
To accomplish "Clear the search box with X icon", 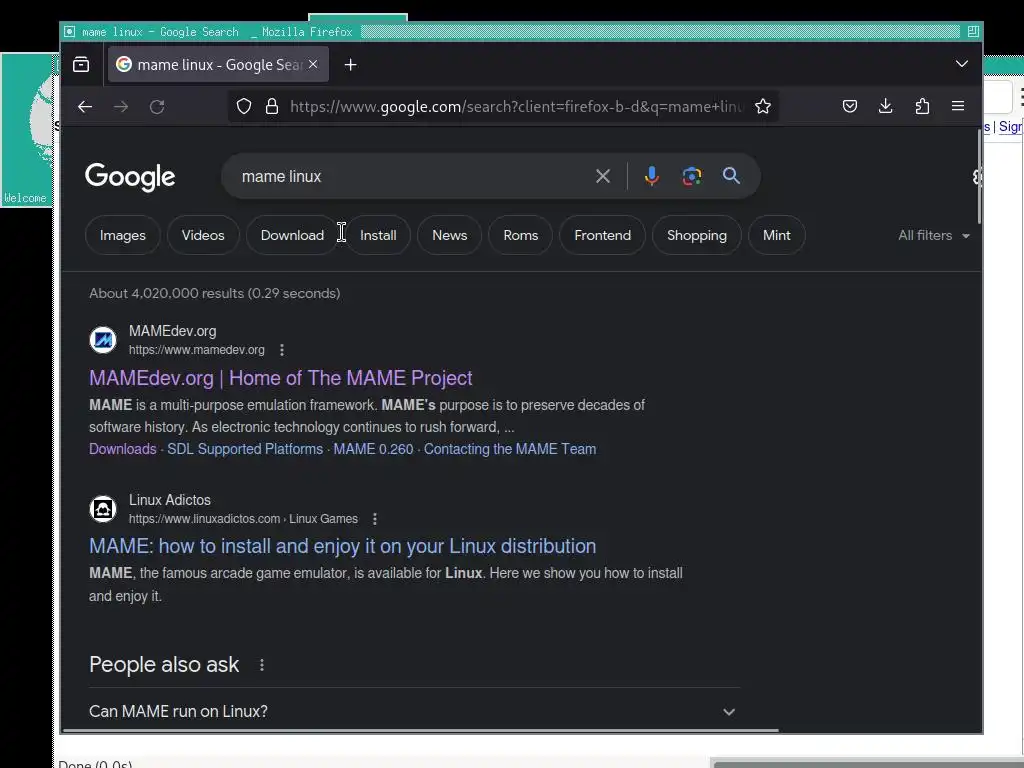I will click(603, 176).
